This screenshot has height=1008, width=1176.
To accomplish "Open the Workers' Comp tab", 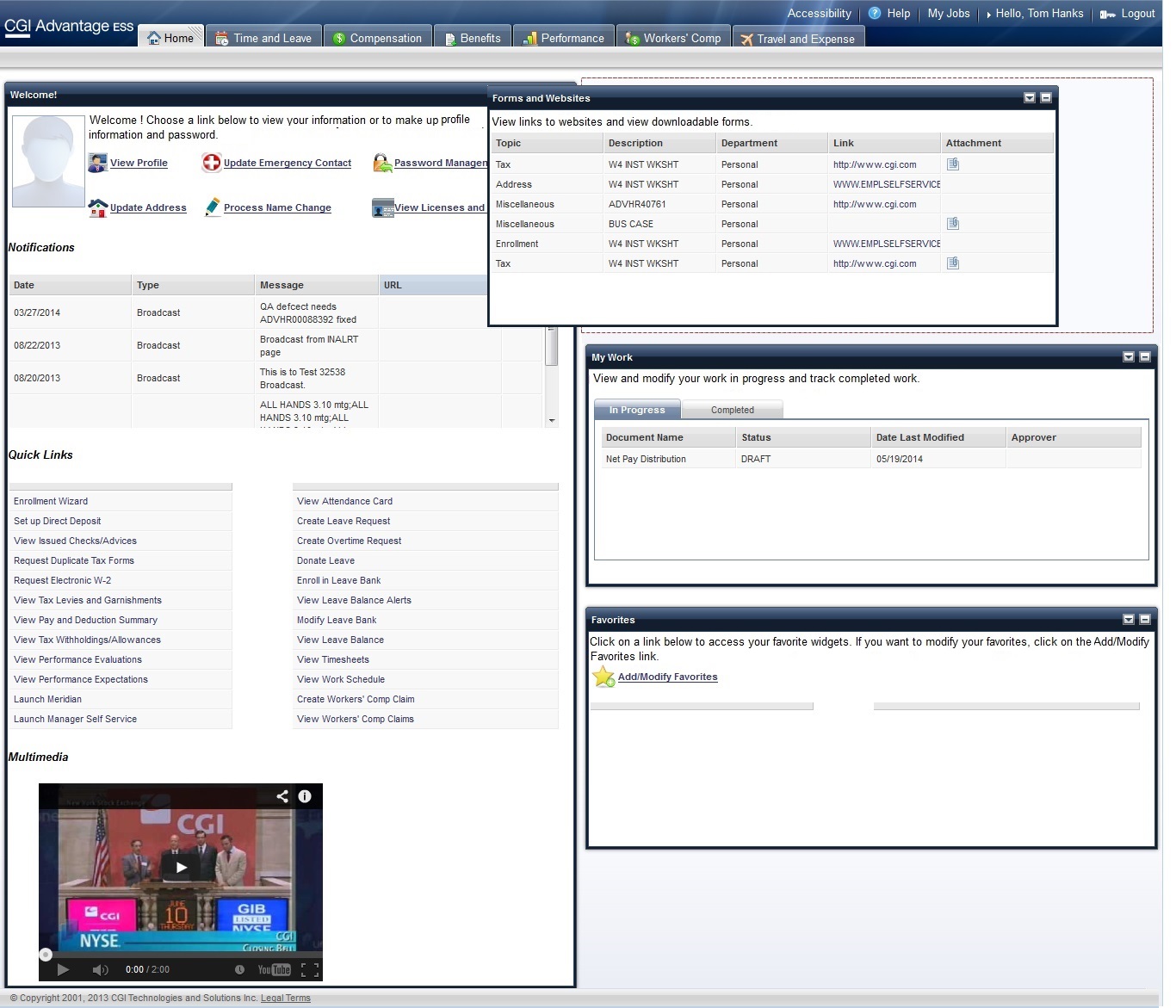I will click(x=673, y=38).
